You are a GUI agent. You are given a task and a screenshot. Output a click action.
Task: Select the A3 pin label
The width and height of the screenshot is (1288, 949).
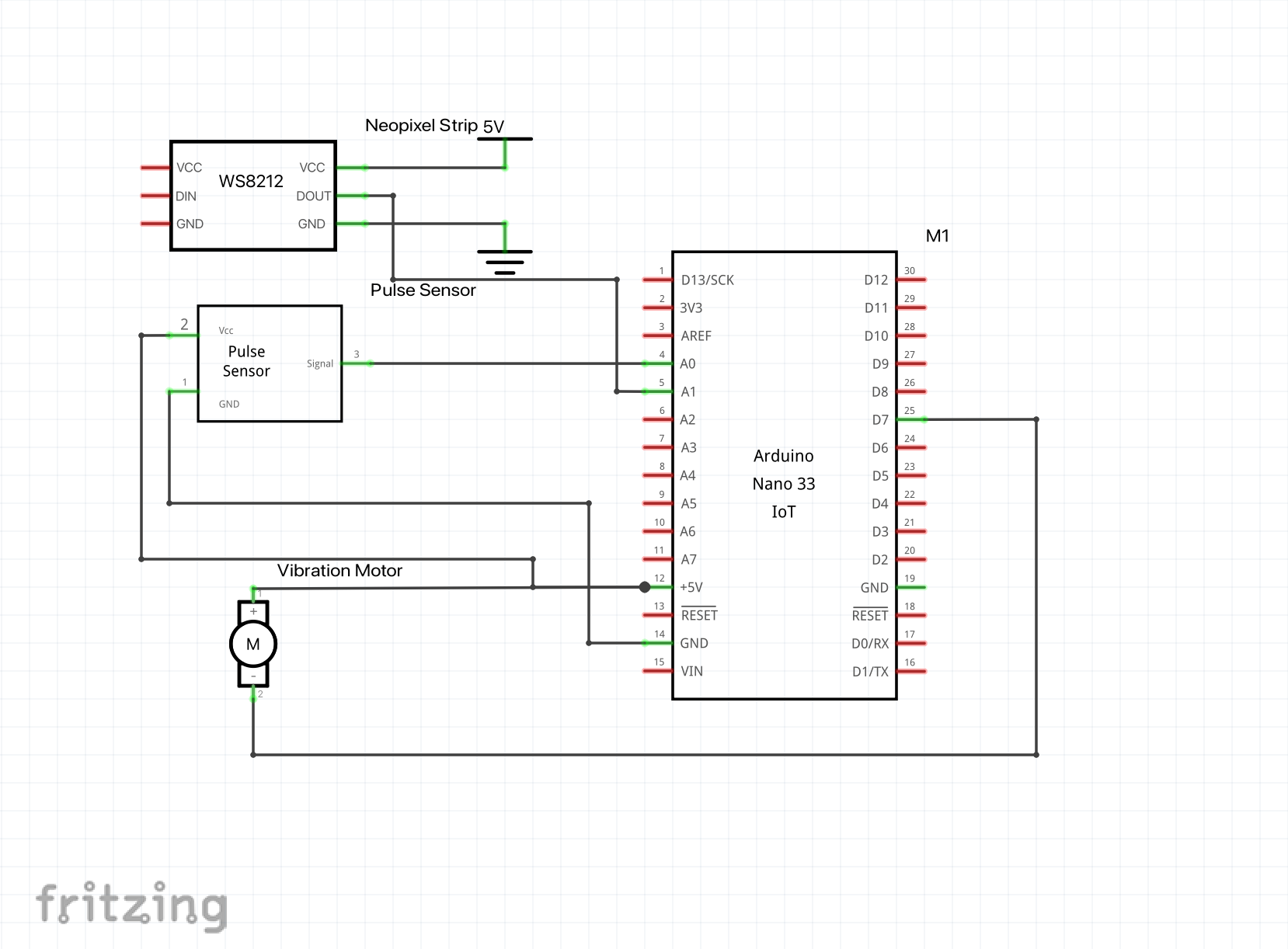(688, 447)
